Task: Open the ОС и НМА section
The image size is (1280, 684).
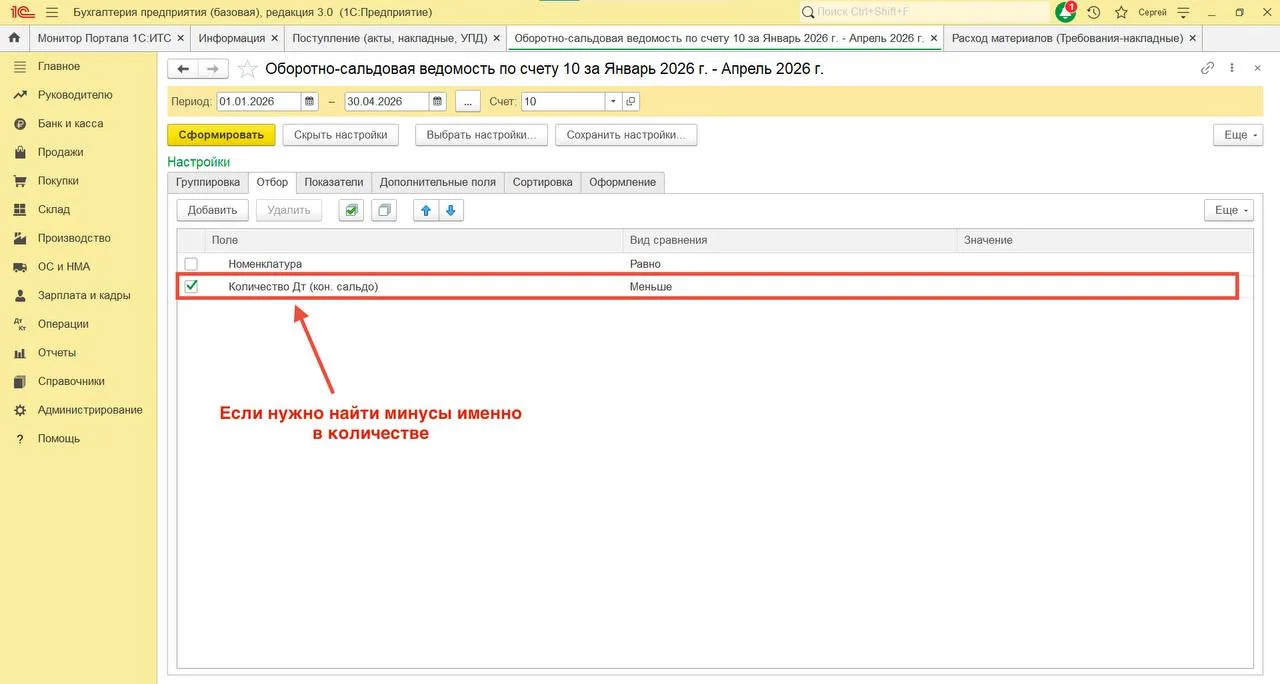Action: [x=64, y=267]
